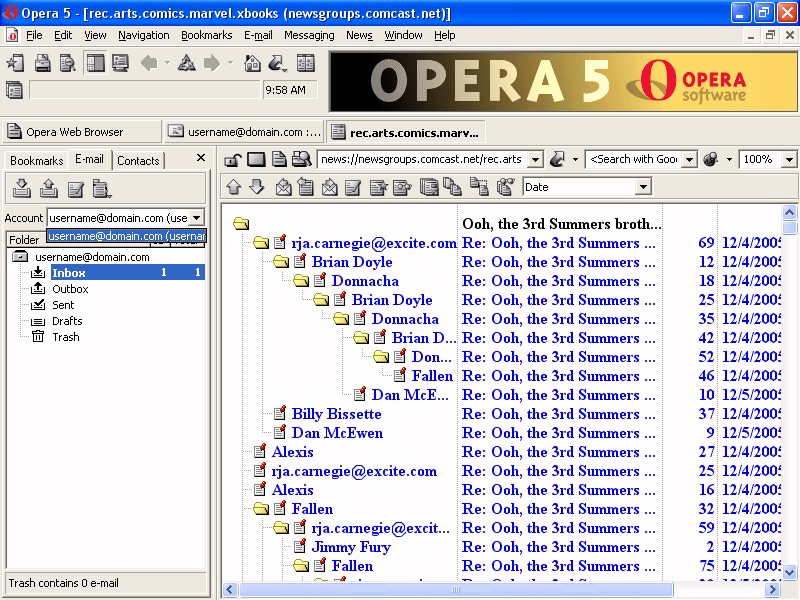The width and height of the screenshot is (800, 600).
Task: Click the first envelope icon in news toolbar
Action: (x=283, y=187)
